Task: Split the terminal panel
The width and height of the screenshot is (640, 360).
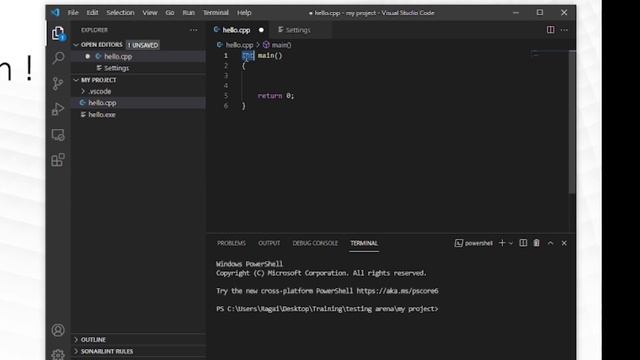Action: [523, 243]
